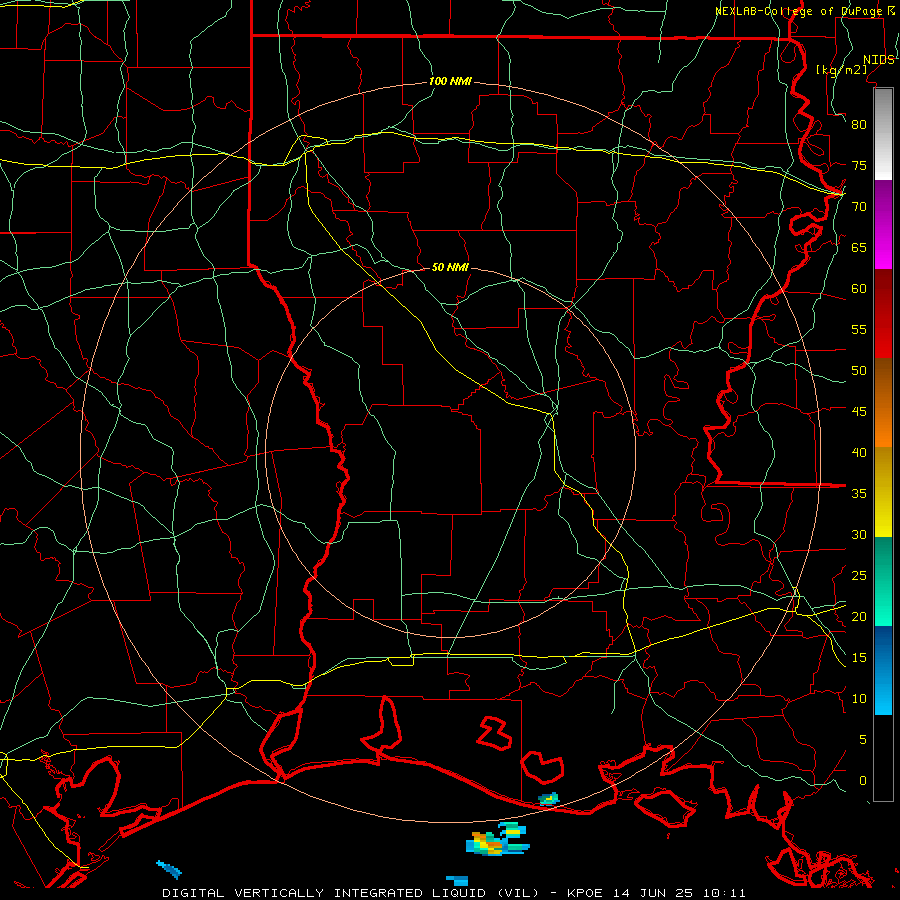Click the light-blue echo streak in the southwest Gulf
This screenshot has width=900, height=900.
coord(169,870)
